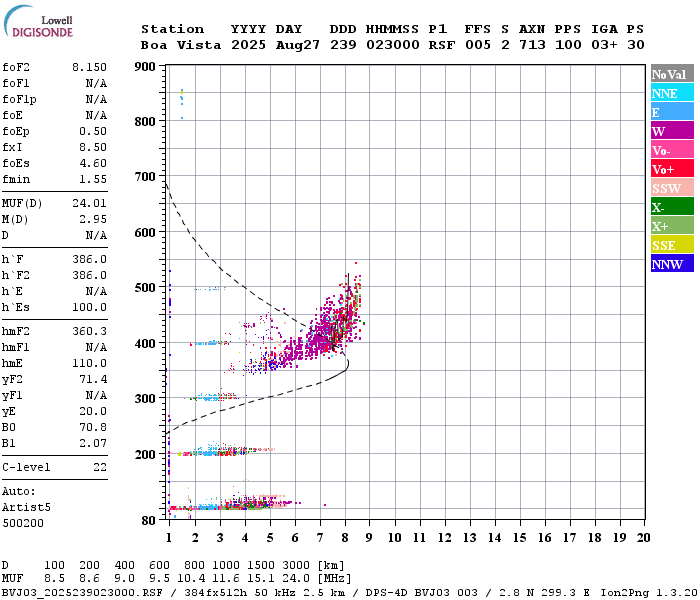
Task: Click the Aug27 date in header
Action: tap(297, 45)
